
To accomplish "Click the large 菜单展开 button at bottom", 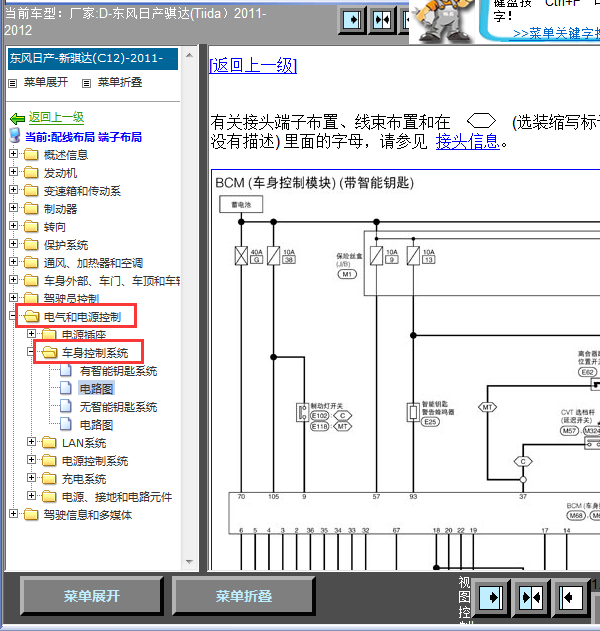I will (92, 596).
